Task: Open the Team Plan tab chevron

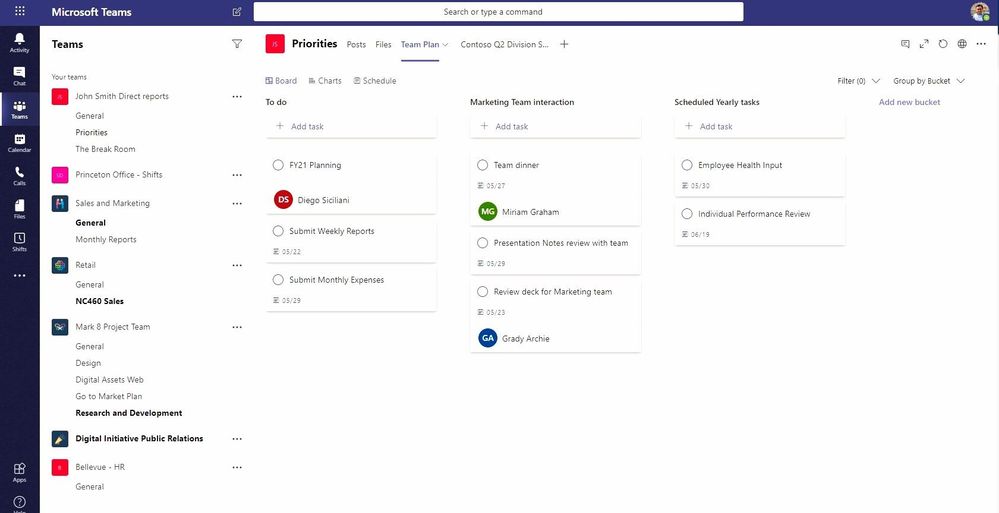Action: (x=445, y=45)
